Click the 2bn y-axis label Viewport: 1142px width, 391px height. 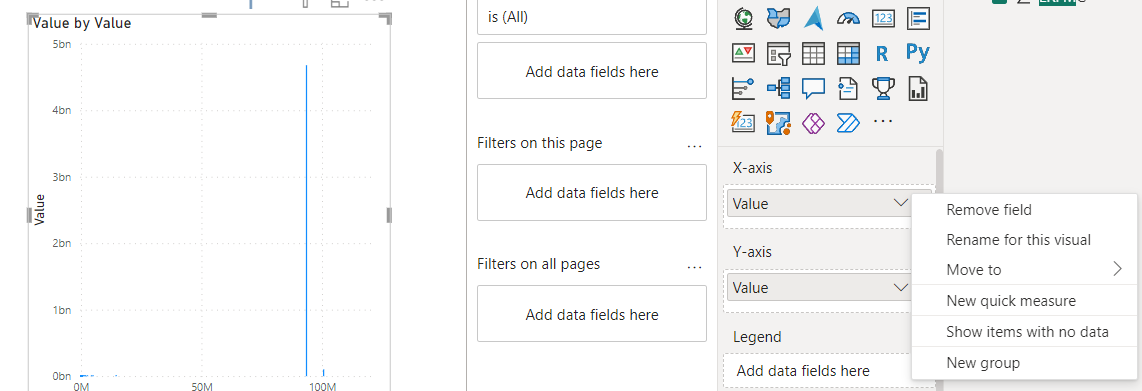tap(61, 243)
